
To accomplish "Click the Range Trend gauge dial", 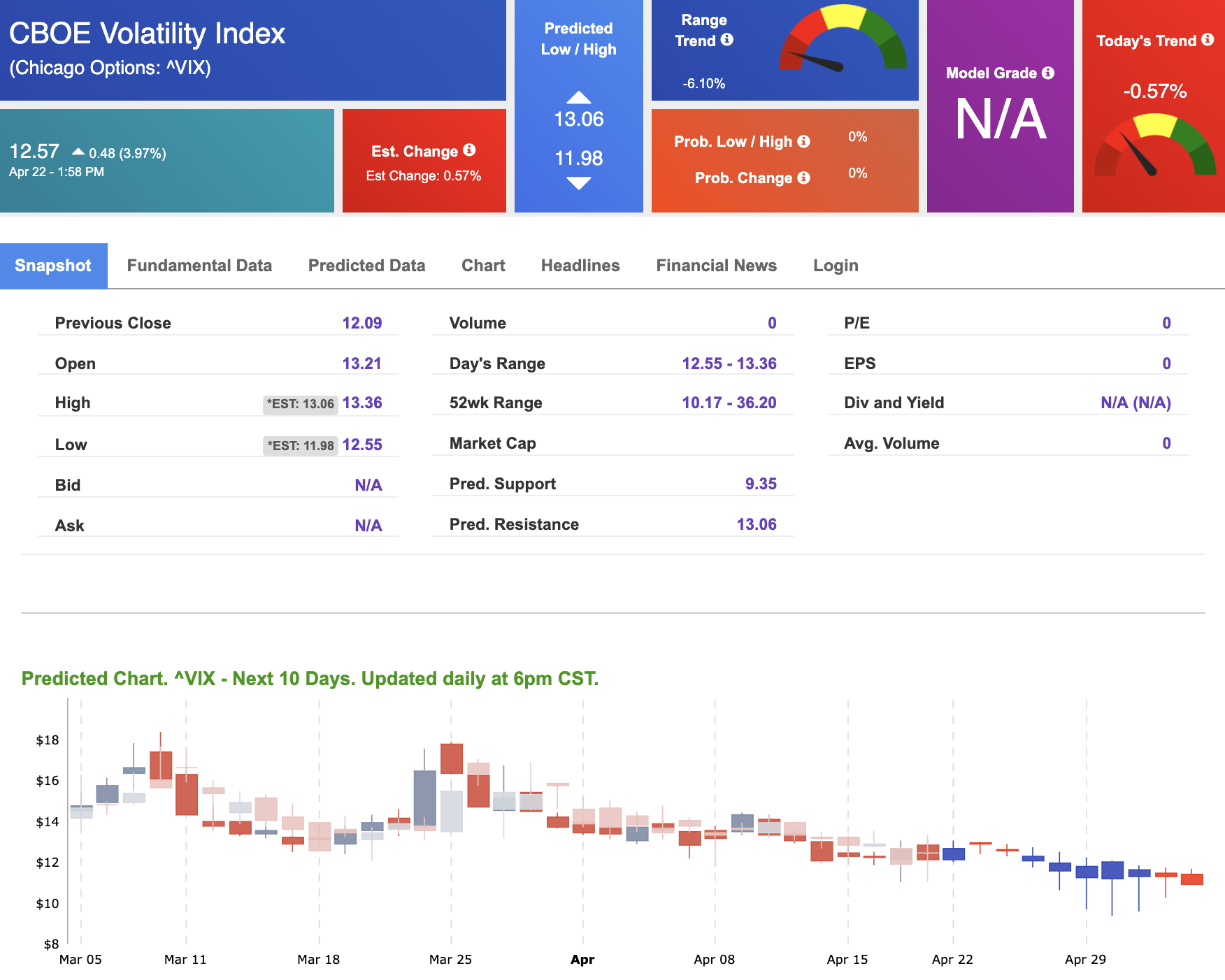I will [843, 38].
